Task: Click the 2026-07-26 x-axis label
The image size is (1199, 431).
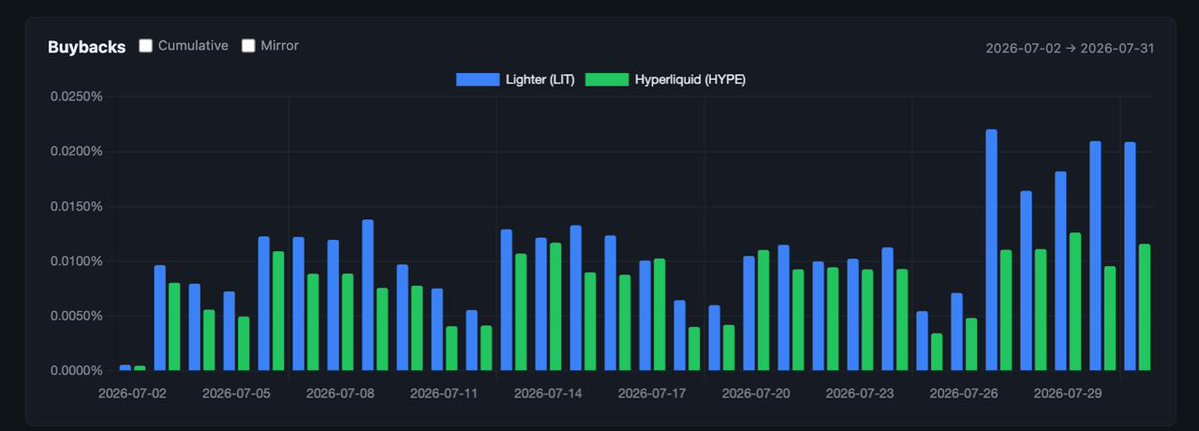Action: (x=963, y=394)
